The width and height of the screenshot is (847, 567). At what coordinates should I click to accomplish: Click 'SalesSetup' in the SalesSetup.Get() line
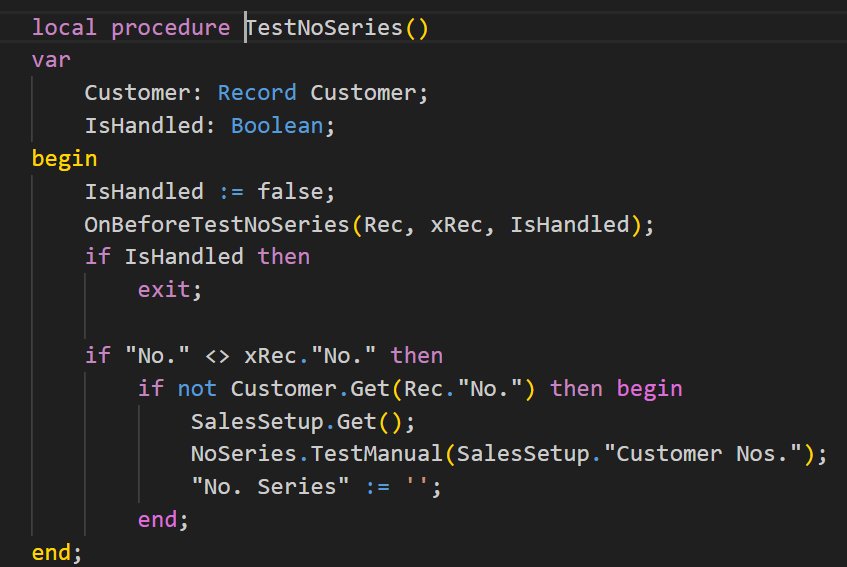pyautogui.click(x=244, y=421)
